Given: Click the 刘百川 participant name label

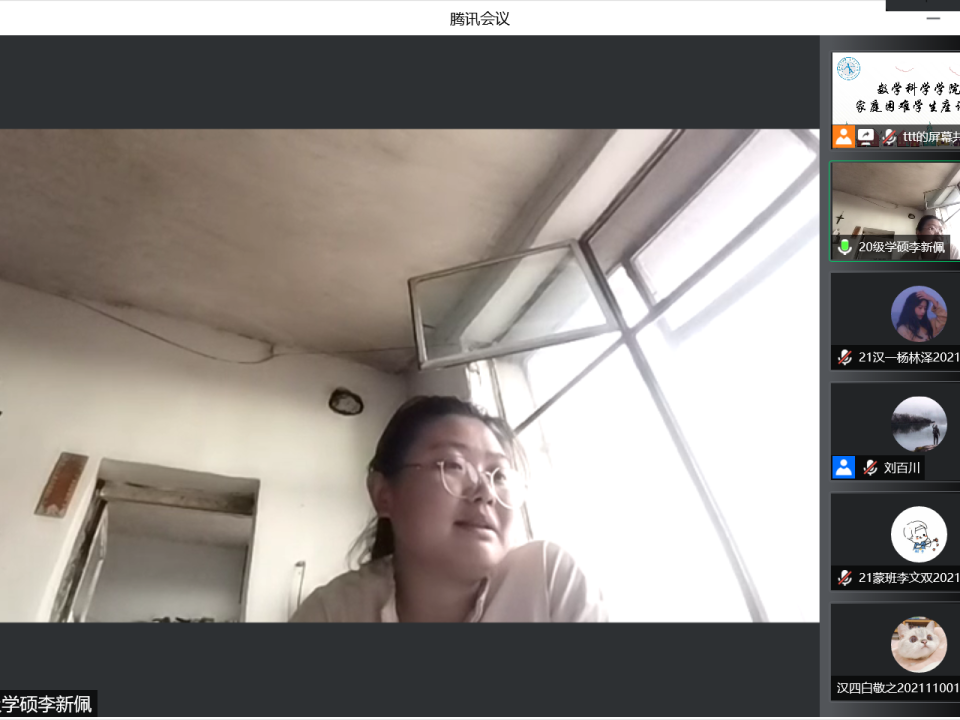Looking at the screenshot, I should [x=902, y=467].
